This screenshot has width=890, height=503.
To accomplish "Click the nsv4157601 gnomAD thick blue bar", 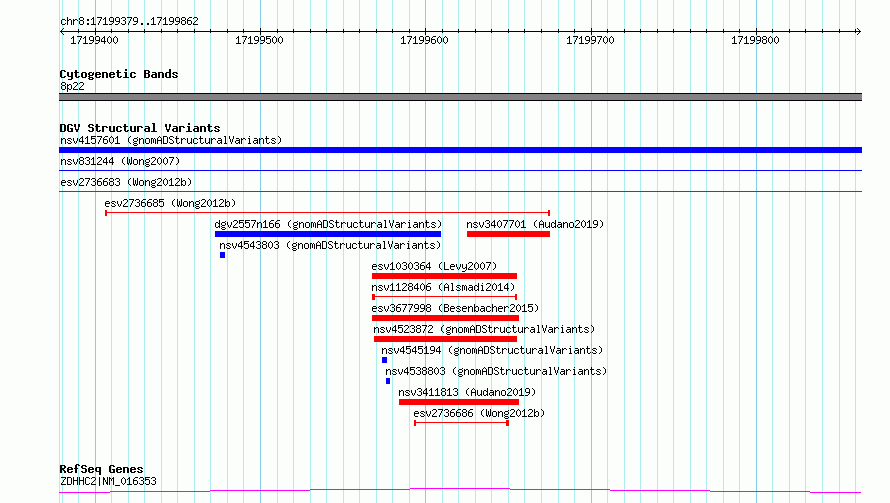I will [x=460, y=150].
